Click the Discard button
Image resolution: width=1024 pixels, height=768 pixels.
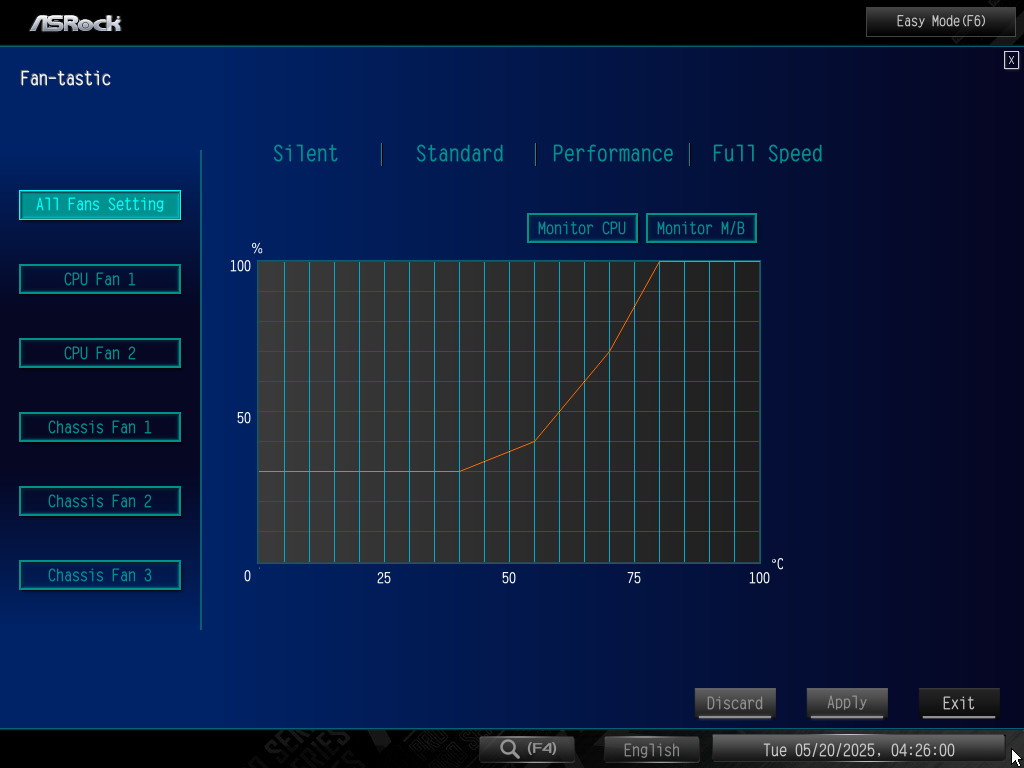(x=735, y=703)
